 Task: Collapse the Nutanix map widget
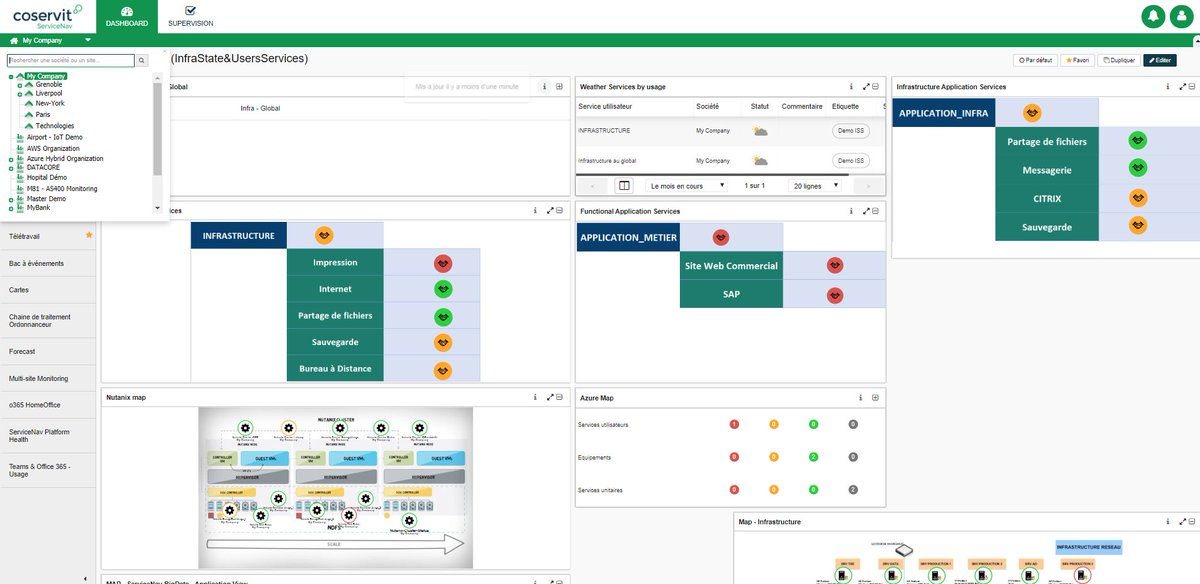coord(559,396)
